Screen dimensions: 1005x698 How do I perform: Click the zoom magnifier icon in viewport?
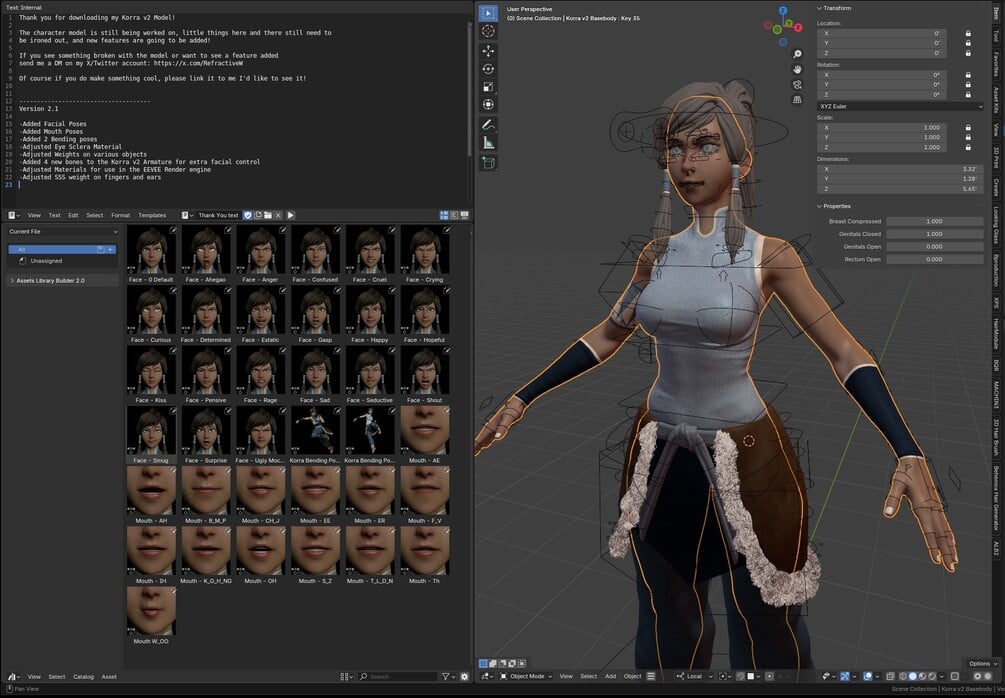click(x=797, y=54)
